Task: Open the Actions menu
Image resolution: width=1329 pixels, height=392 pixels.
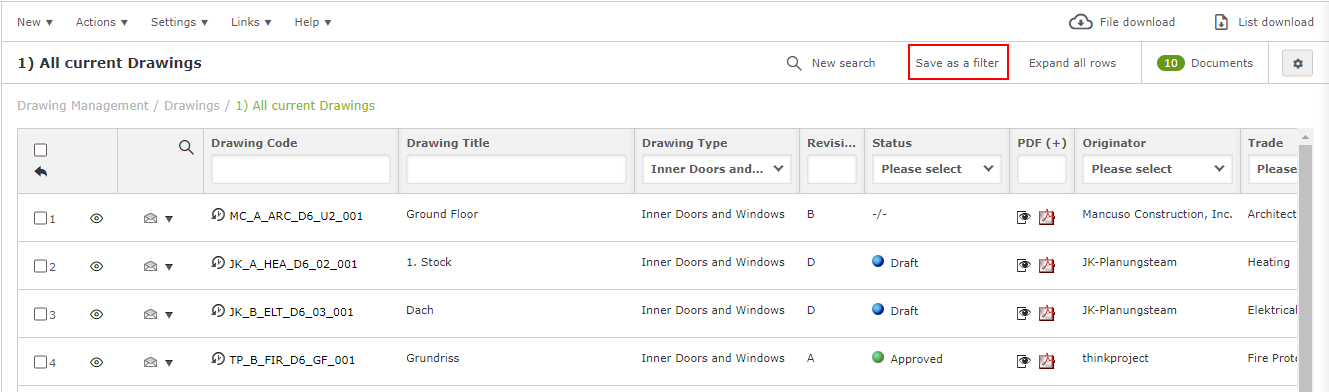Action: 102,22
